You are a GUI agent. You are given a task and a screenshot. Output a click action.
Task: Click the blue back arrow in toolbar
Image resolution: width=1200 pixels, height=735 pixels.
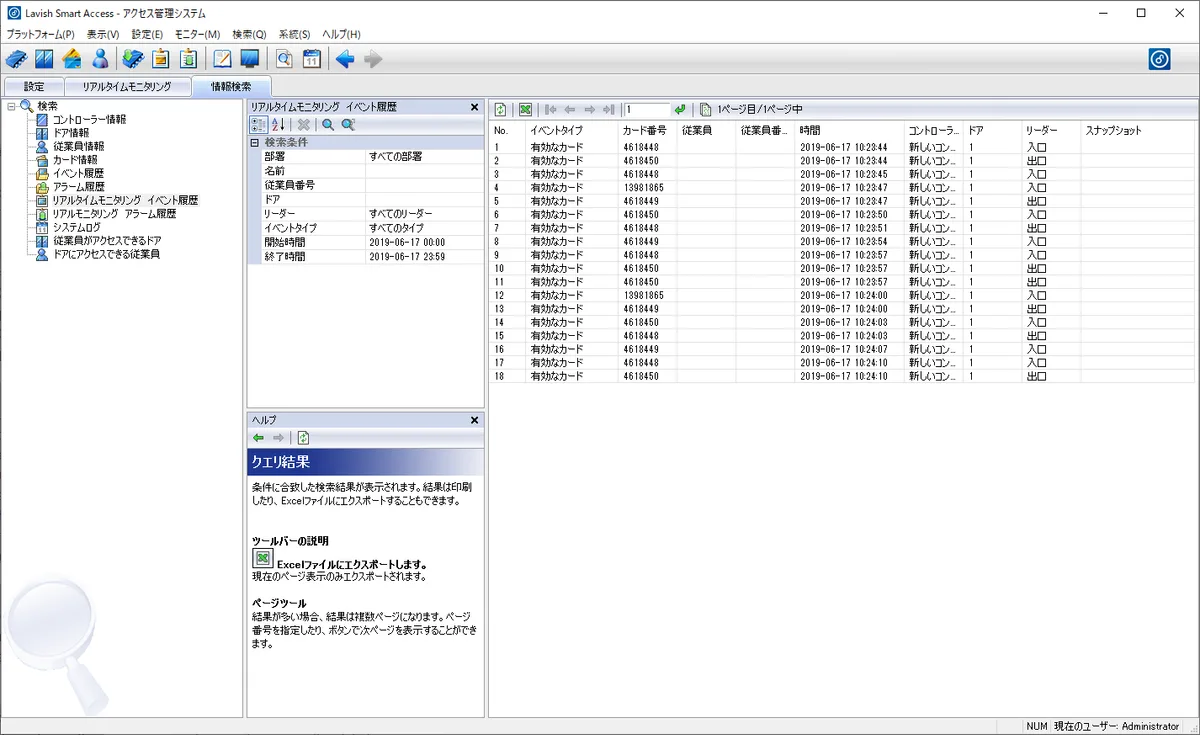[x=345, y=59]
